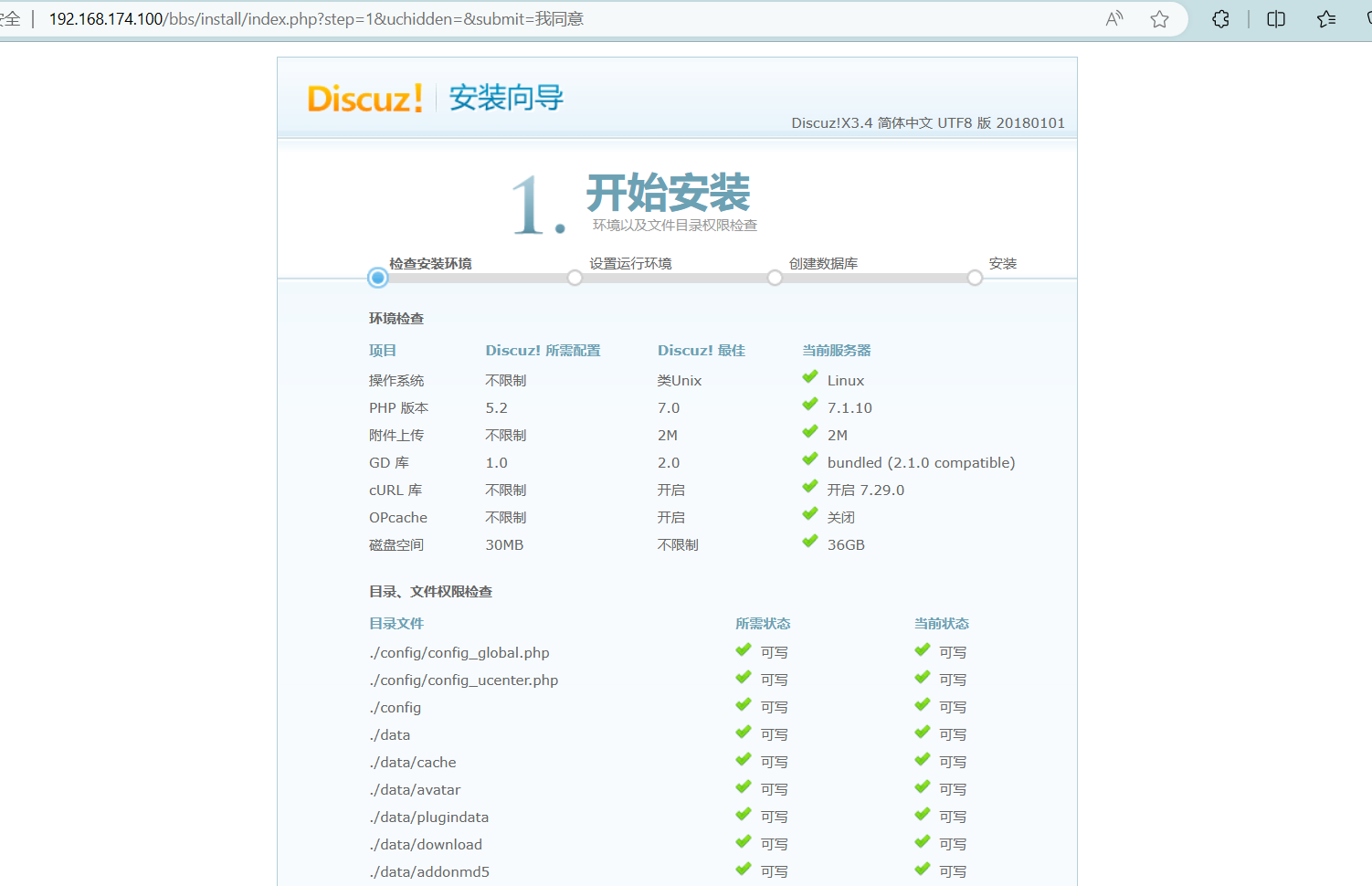This screenshot has width=1372, height=886.
Task: Click the green check beside Linux
Action: click(810, 377)
